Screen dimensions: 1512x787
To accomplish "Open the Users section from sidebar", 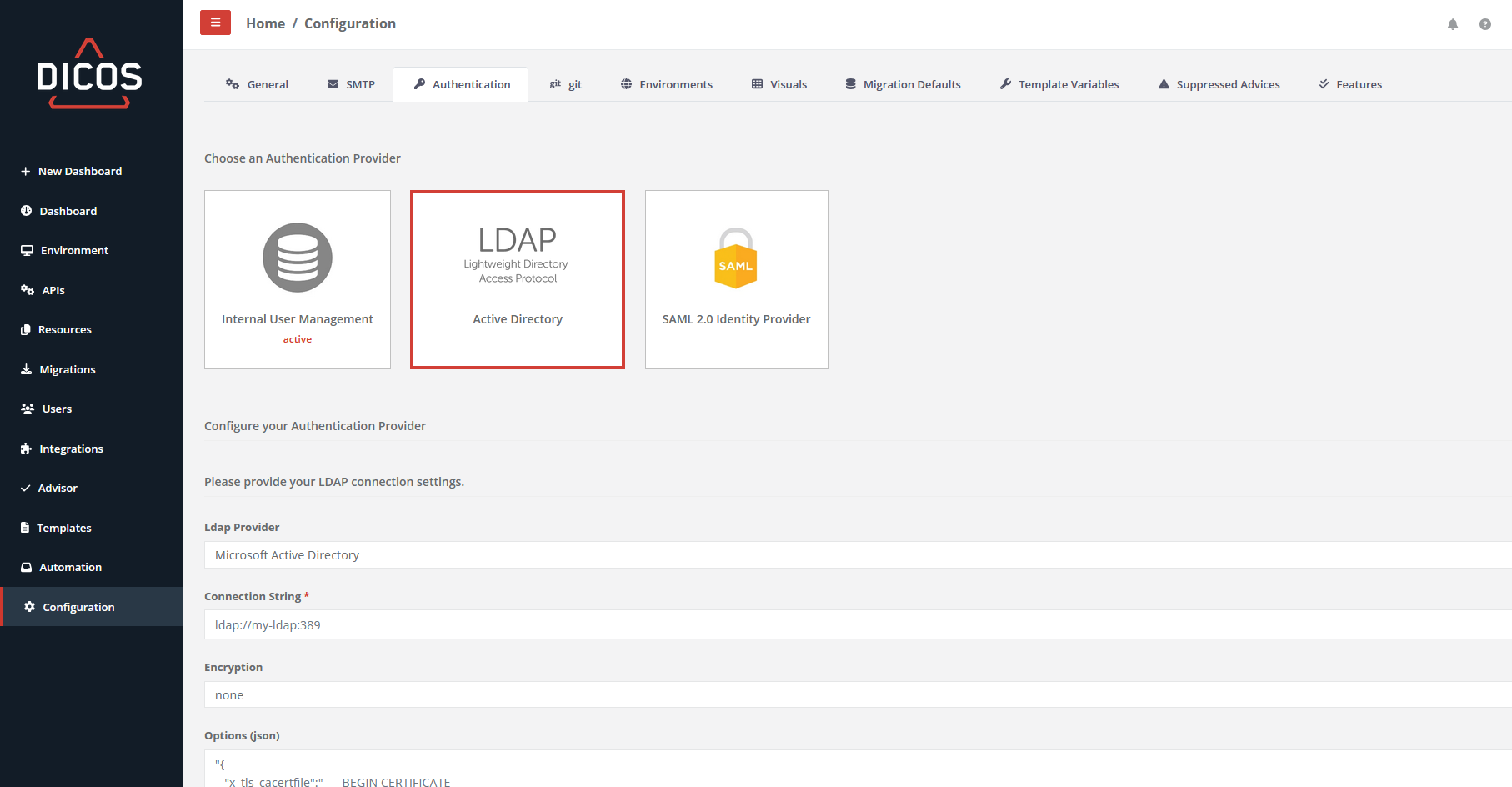I will click(x=58, y=409).
